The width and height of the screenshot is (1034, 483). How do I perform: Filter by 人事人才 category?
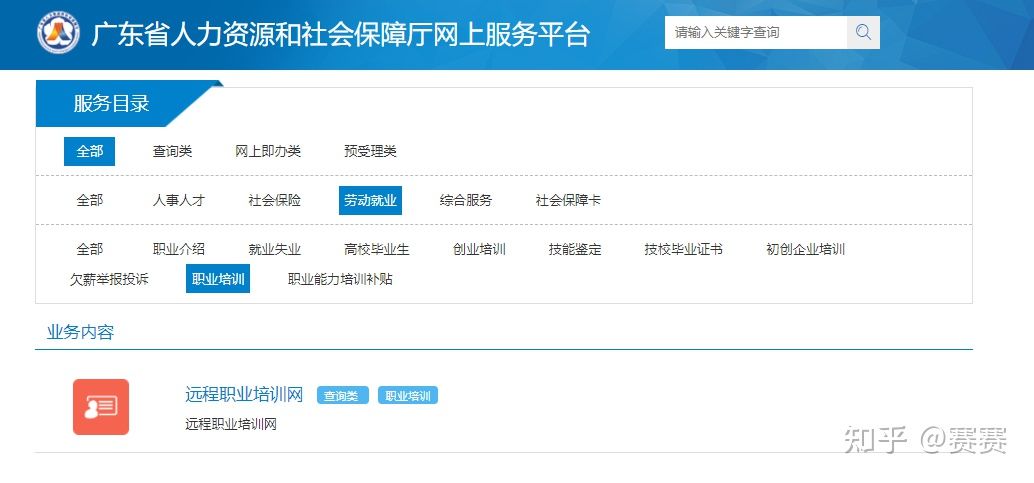tap(178, 200)
